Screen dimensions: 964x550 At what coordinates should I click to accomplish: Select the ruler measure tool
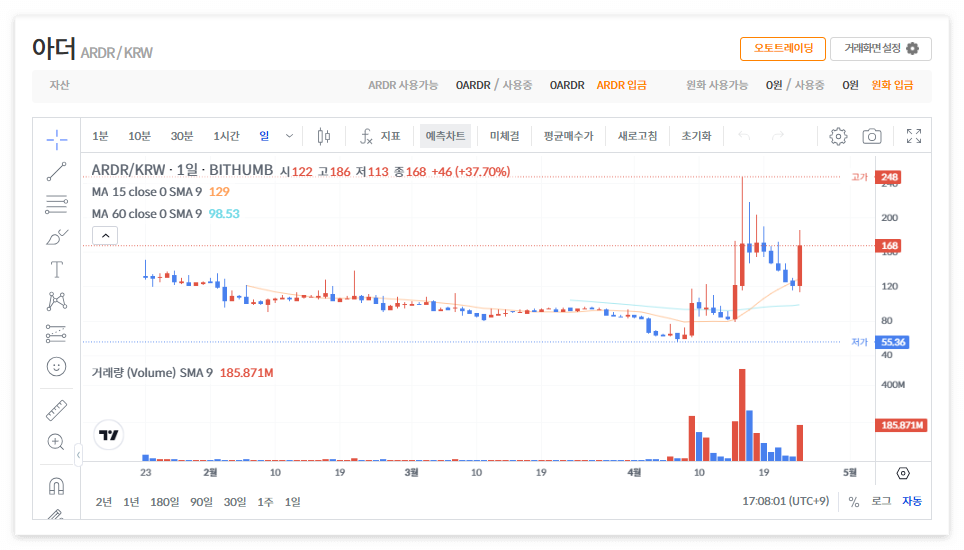(x=57, y=411)
